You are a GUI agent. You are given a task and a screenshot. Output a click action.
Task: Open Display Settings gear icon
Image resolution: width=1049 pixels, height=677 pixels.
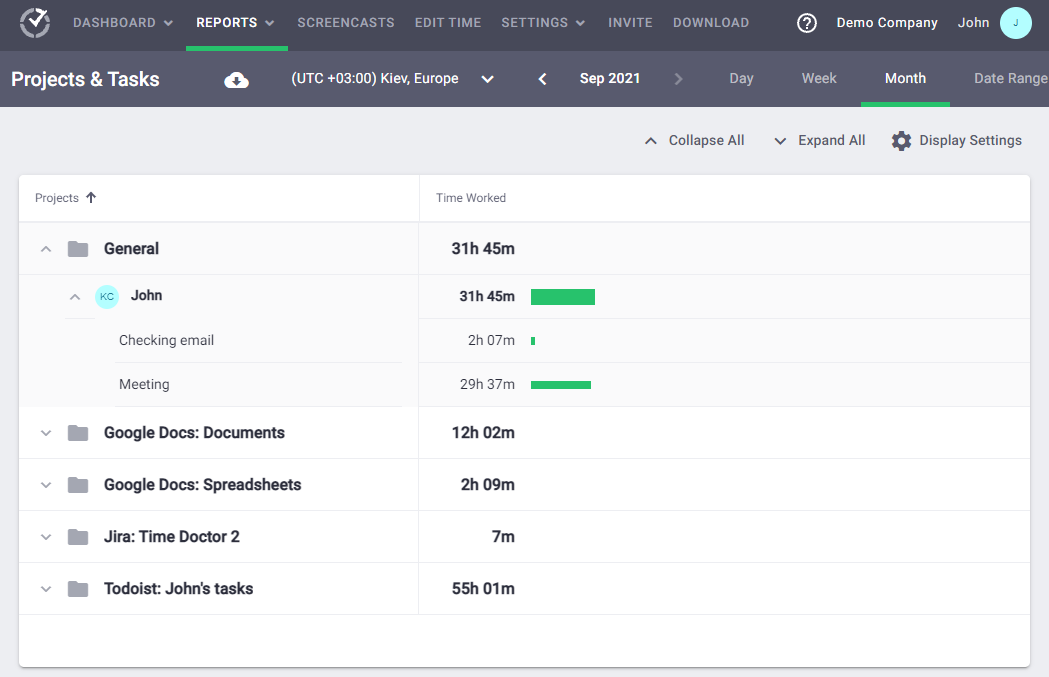(901, 141)
